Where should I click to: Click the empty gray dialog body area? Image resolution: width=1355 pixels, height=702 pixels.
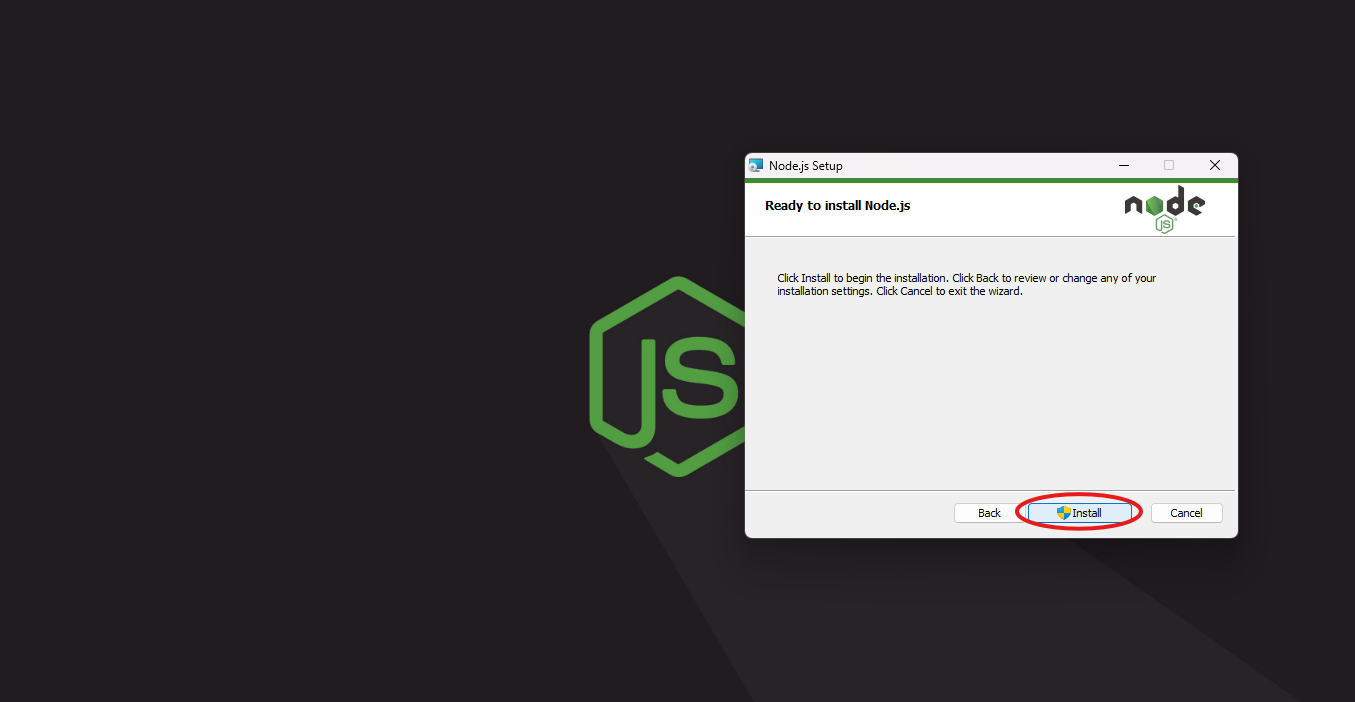tap(990, 400)
